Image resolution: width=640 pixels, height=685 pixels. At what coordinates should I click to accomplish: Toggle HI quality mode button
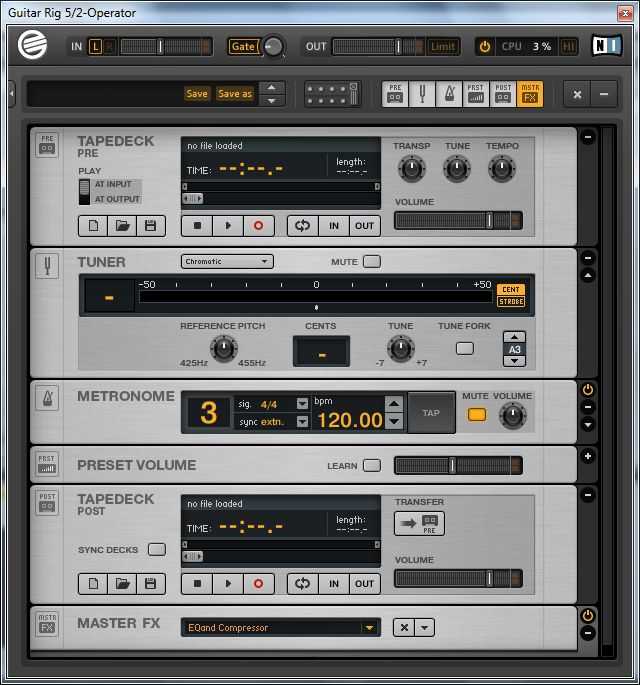coord(568,46)
